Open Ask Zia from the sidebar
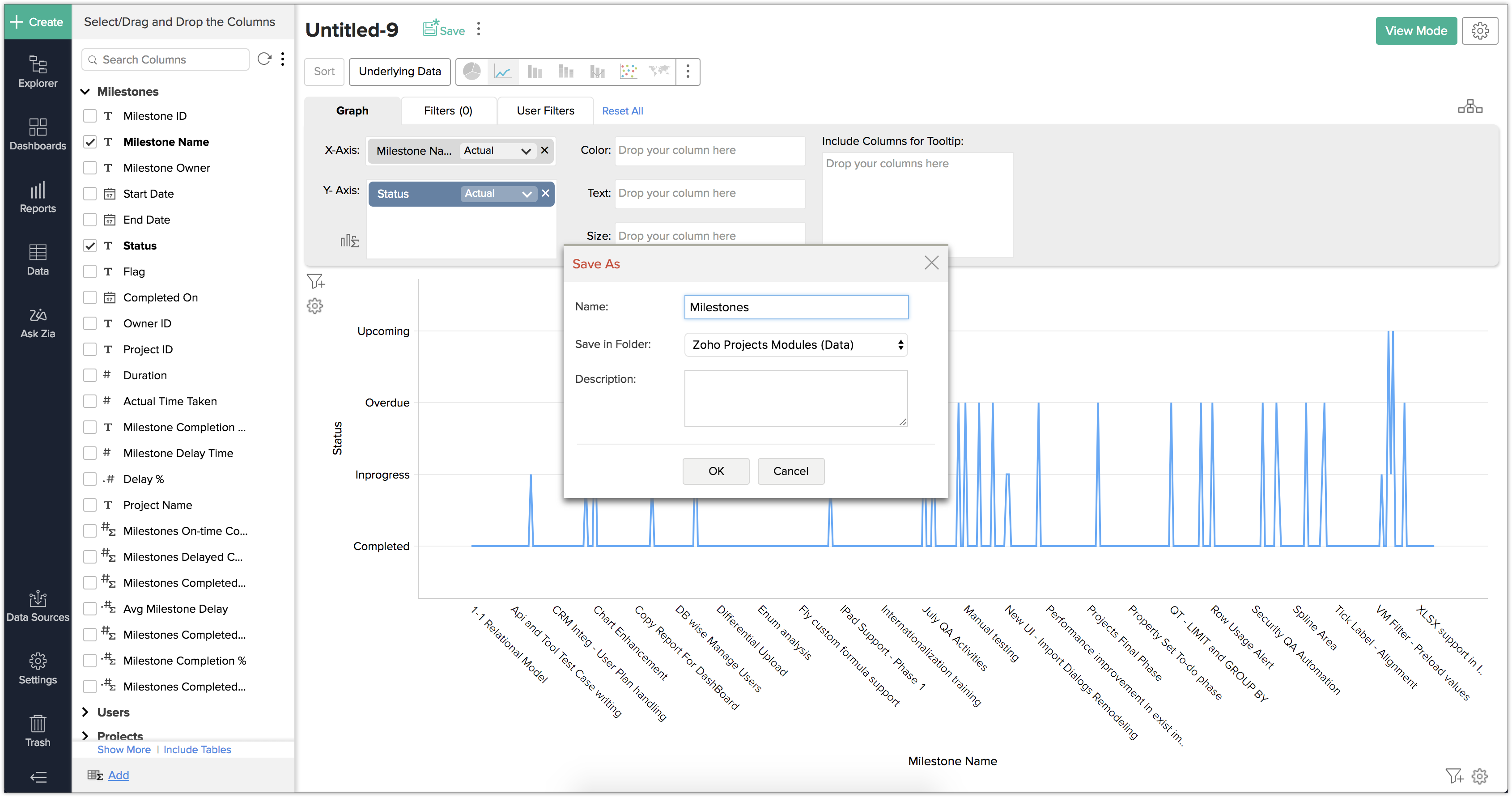Screen dimensions: 1512x797 (x=38, y=323)
